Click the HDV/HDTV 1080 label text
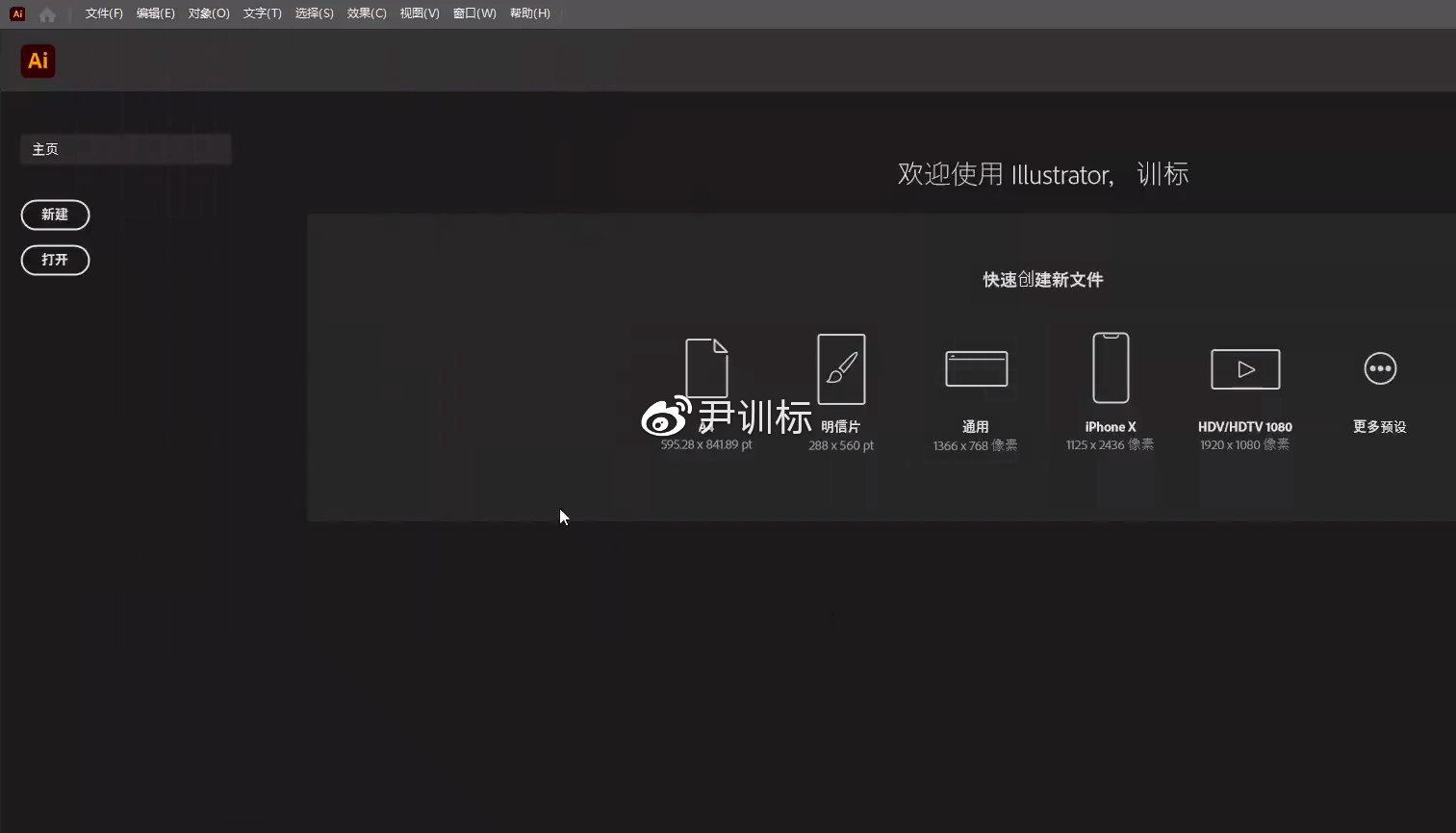This screenshot has width=1456, height=833. pyautogui.click(x=1245, y=427)
